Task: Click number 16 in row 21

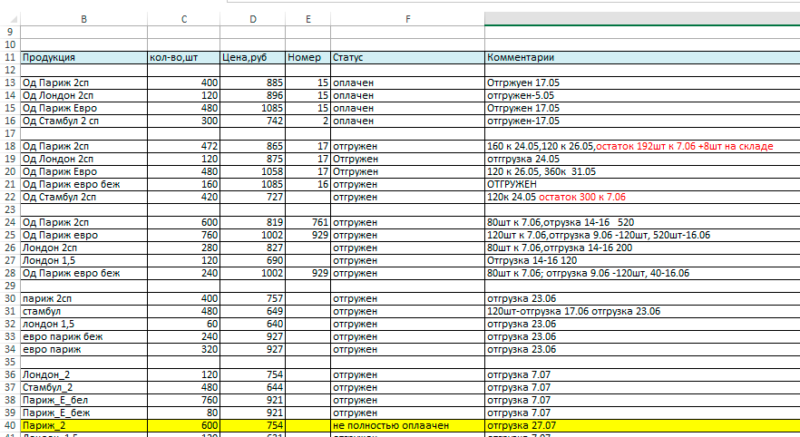Action: tap(308, 184)
